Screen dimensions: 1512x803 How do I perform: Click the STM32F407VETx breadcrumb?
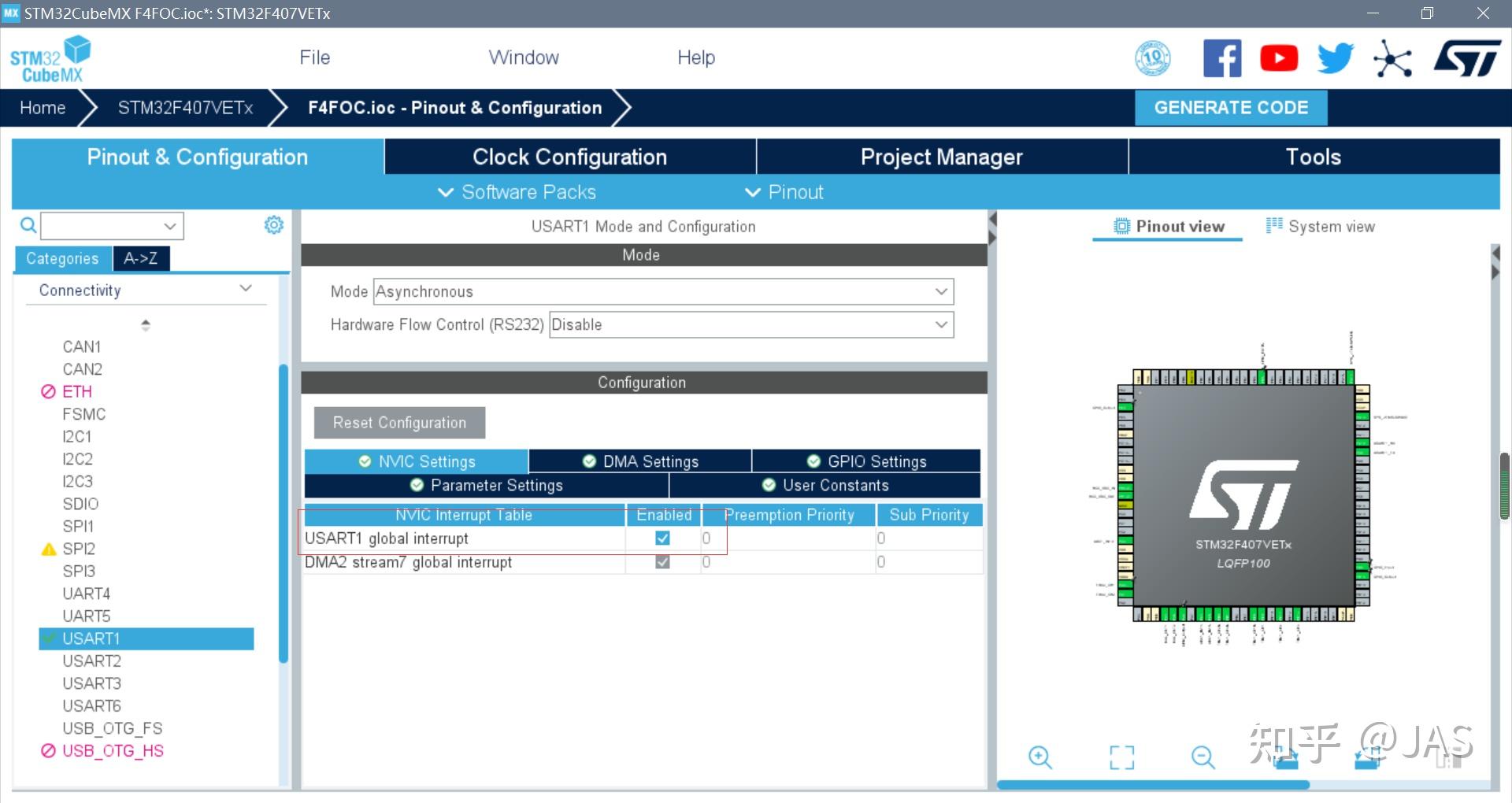[x=185, y=108]
